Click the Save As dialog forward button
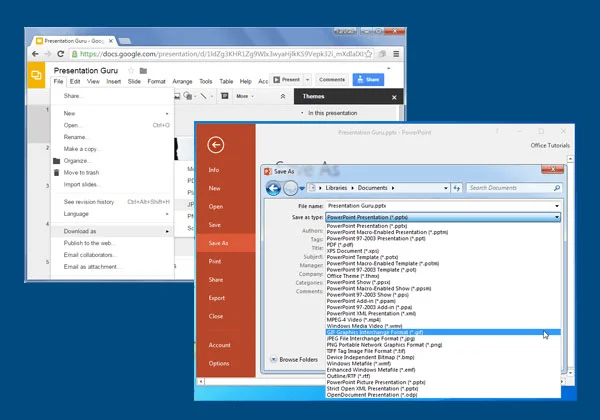The height and width of the screenshot is (420, 600). [290, 188]
